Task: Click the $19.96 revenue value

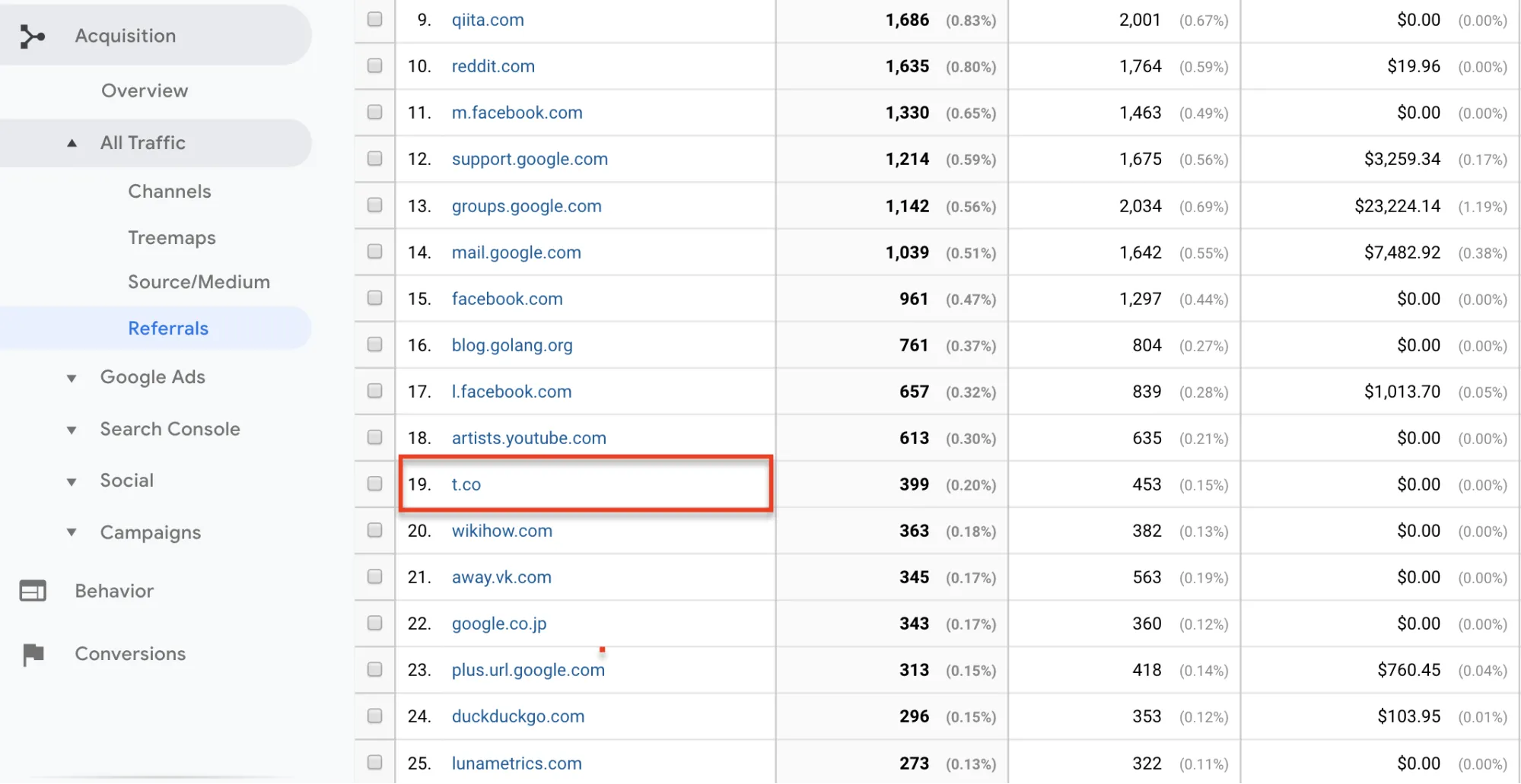Action: point(1414,66)
